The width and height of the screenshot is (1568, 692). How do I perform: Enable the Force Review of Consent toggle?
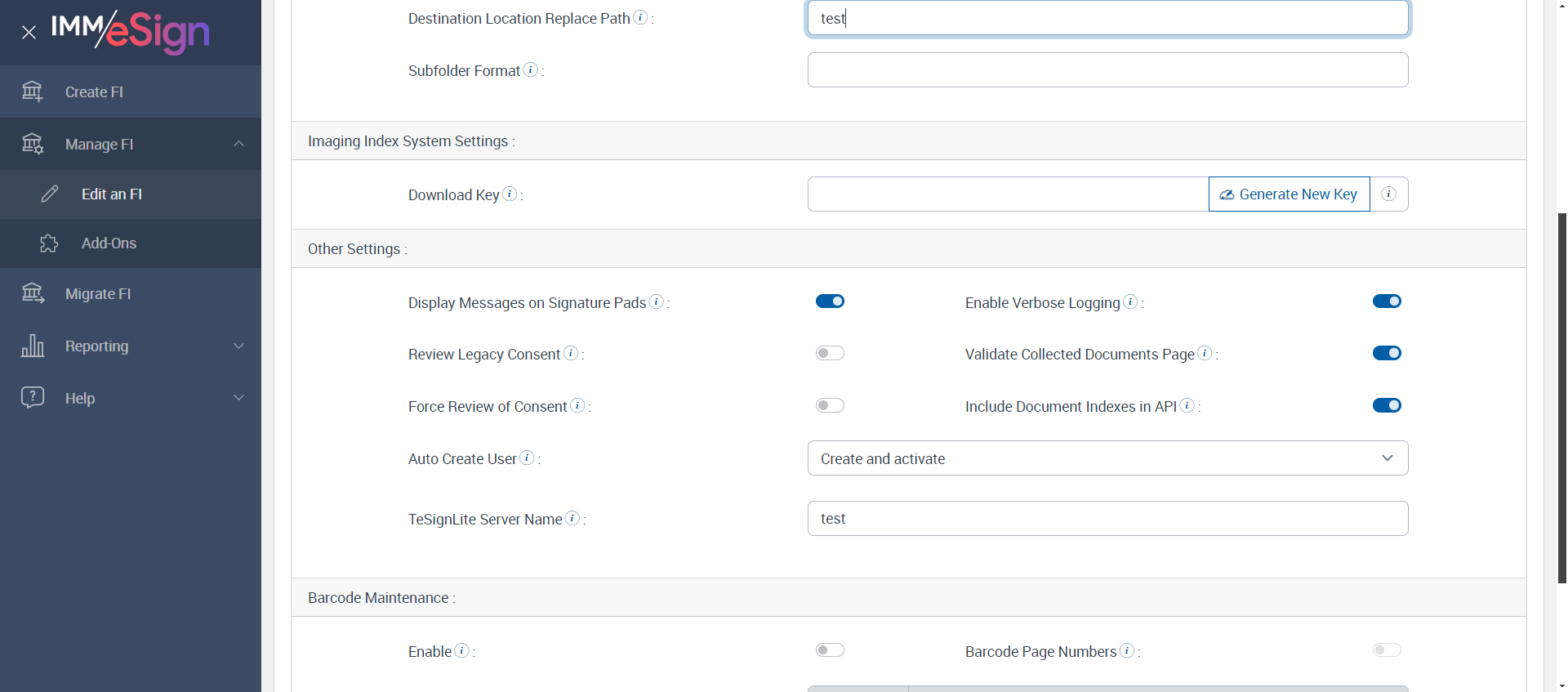pyautogui.click(x=830, y=405)
